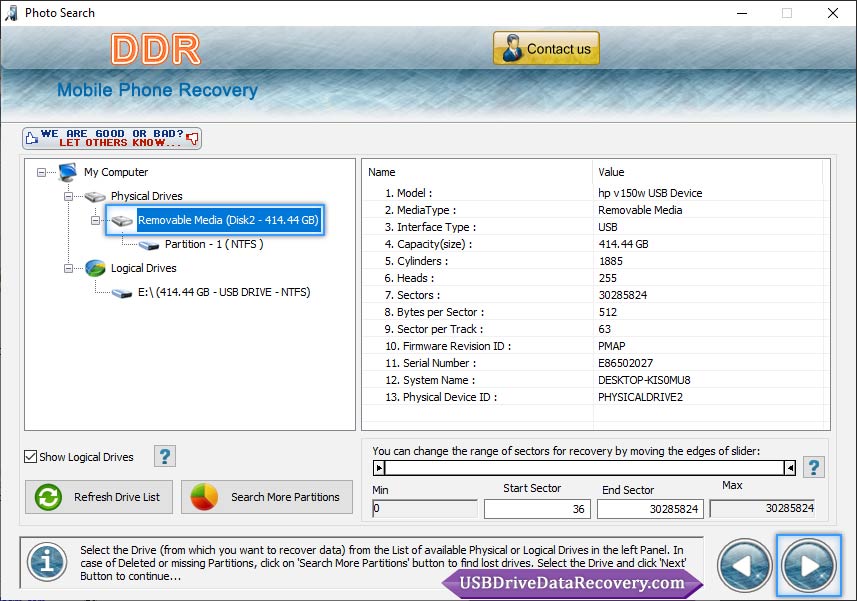
Task: Click the Physical Drives disk icon
Action: point(95,196)
